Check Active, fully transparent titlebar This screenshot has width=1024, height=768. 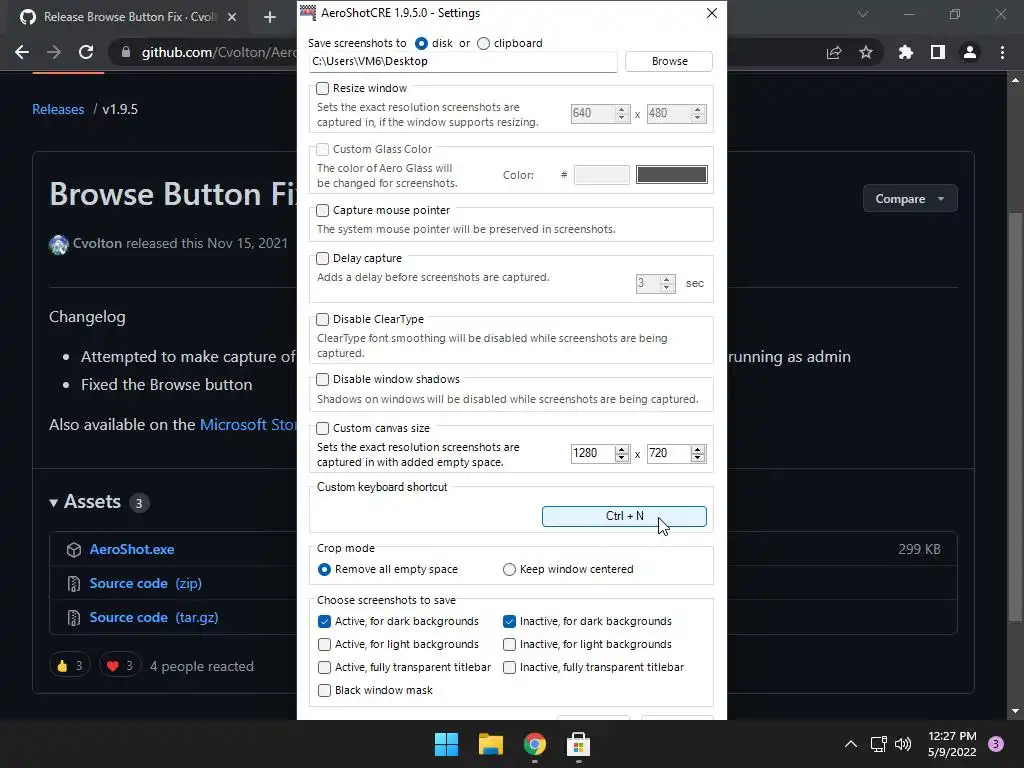tap(324, 667)
